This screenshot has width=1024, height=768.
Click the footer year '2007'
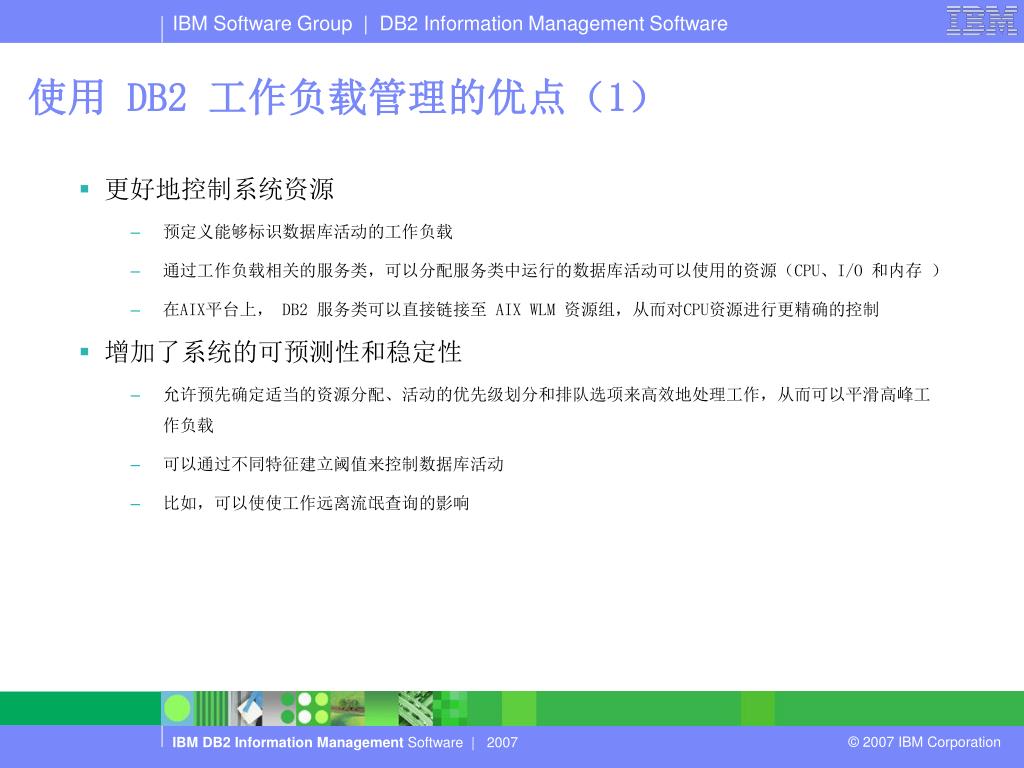point(502,743)
